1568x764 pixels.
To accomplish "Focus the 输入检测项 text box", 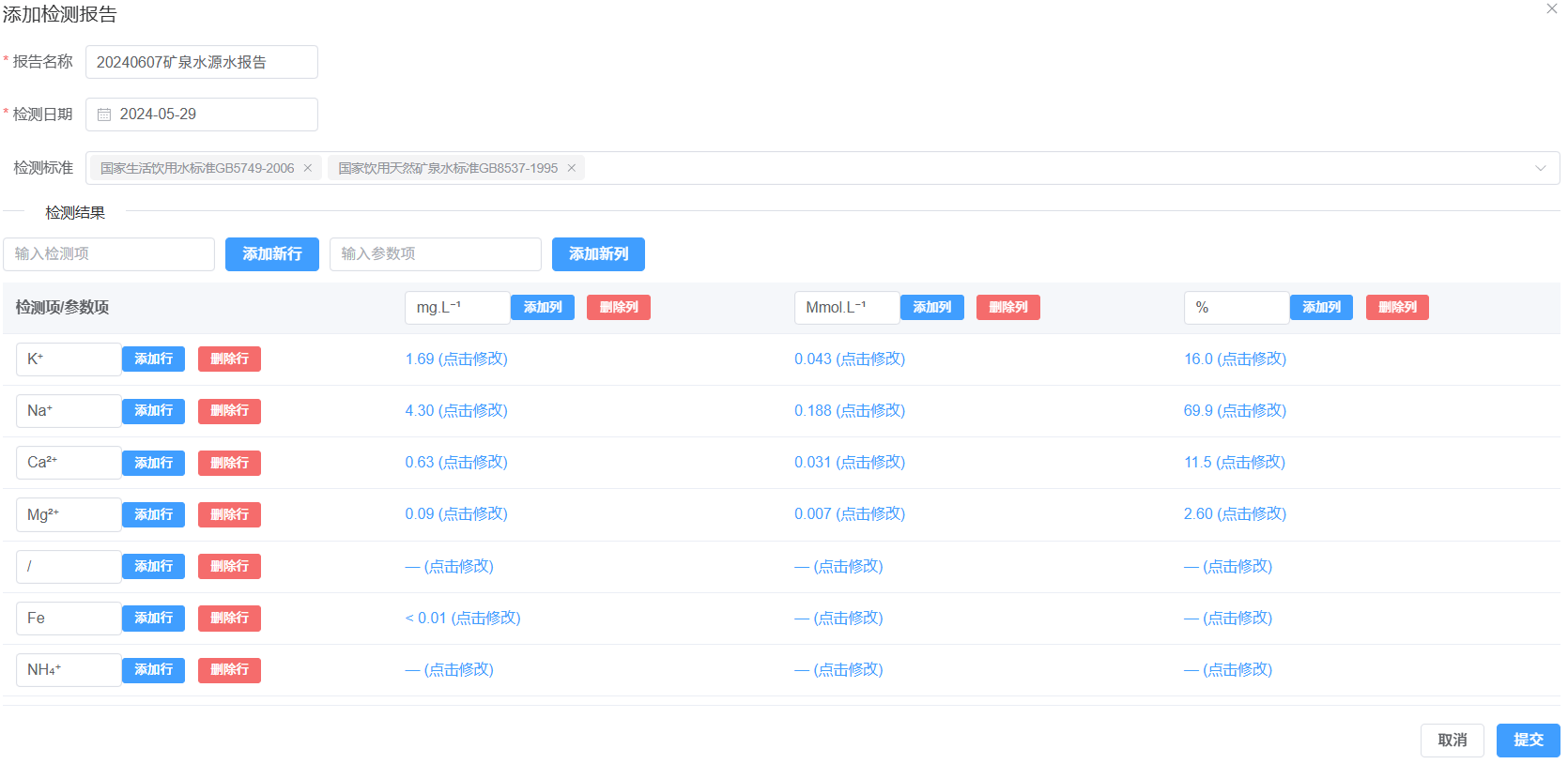I will [x=109, y=254].
